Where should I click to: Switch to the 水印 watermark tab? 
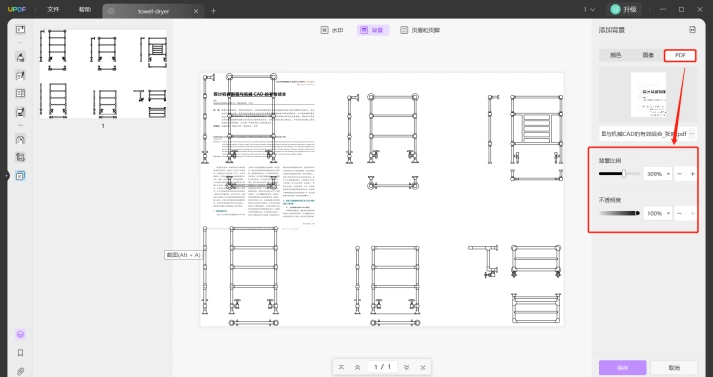(x=332, y=30)
